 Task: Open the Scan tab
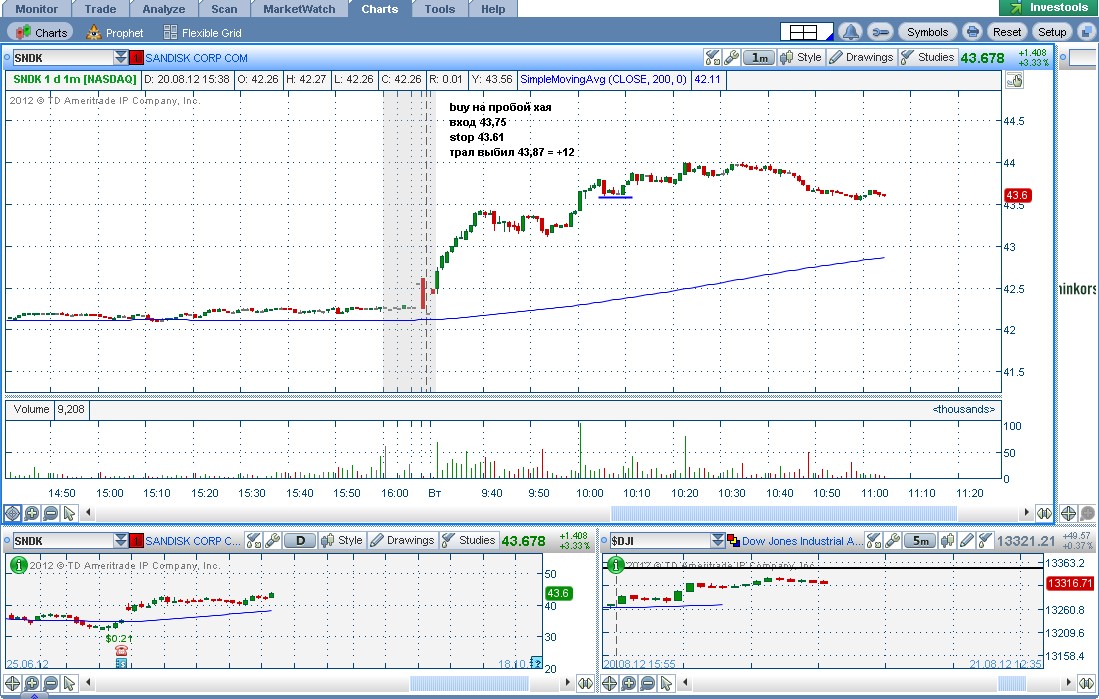pyautogui.click(x=224, y=9)
